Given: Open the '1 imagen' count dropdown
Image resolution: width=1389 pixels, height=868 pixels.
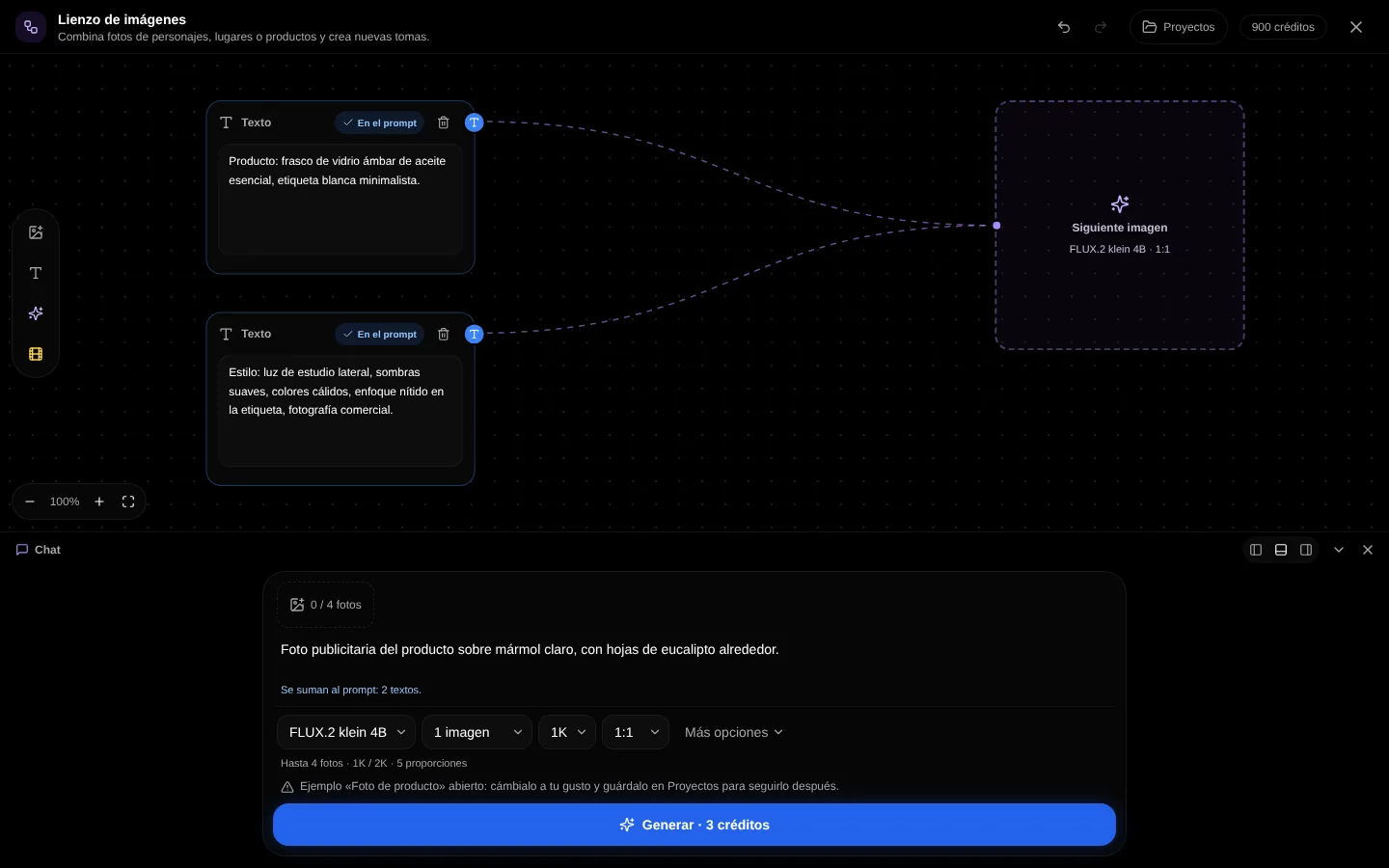Looking at the screenshot, I should (x=477, y=732).
